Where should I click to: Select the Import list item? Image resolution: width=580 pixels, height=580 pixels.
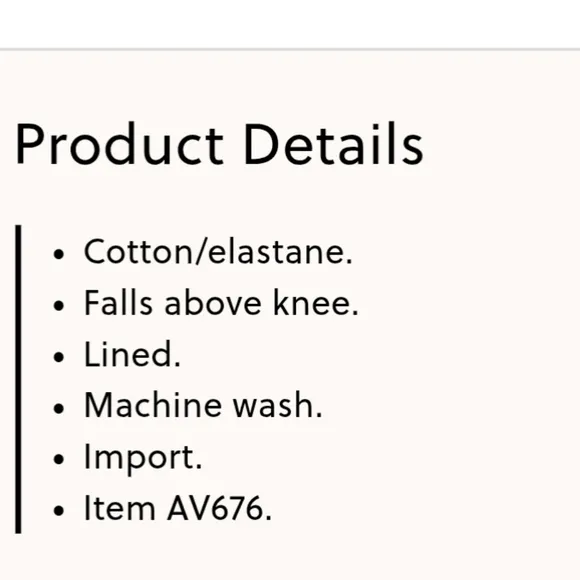[x=143, y=459]
